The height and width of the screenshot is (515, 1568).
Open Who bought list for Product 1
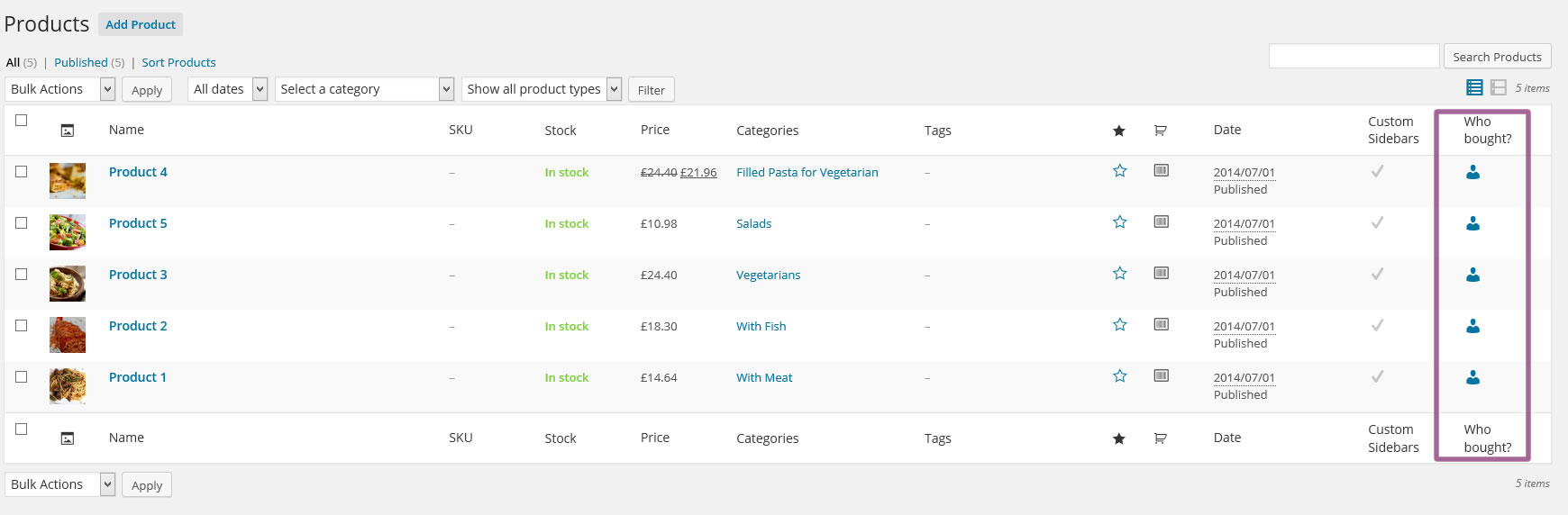[x=1472, y=377]
